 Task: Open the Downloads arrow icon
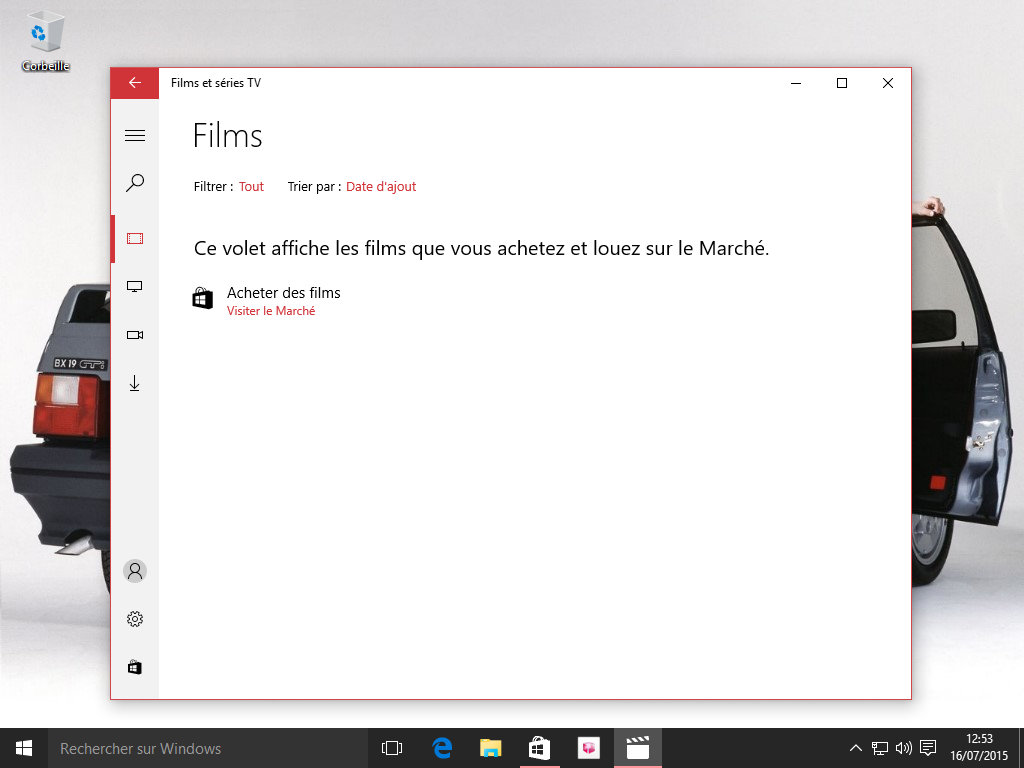pyautogui.click(x=135, y=383)
